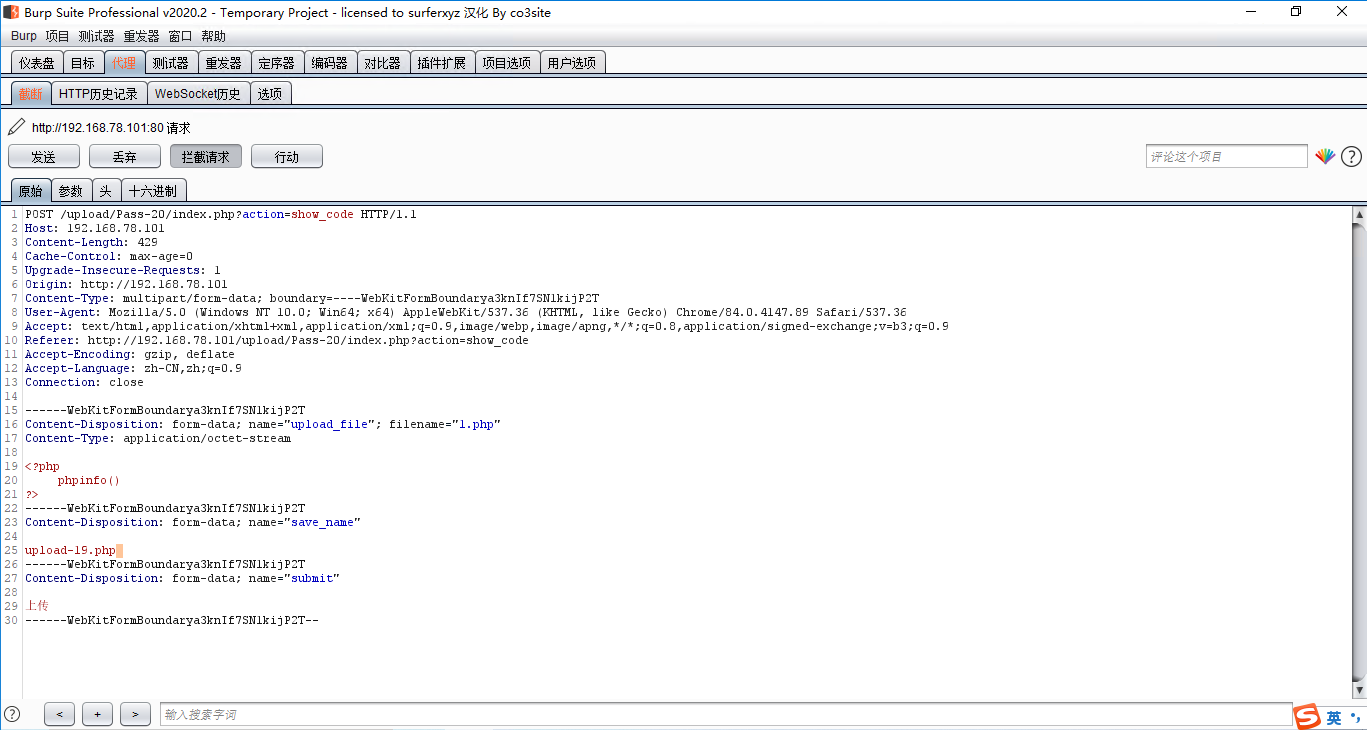The width and height of the screenshot is (1367, 730).
Task: Switch to the 头 headers view tab
Action: [106, 190]
